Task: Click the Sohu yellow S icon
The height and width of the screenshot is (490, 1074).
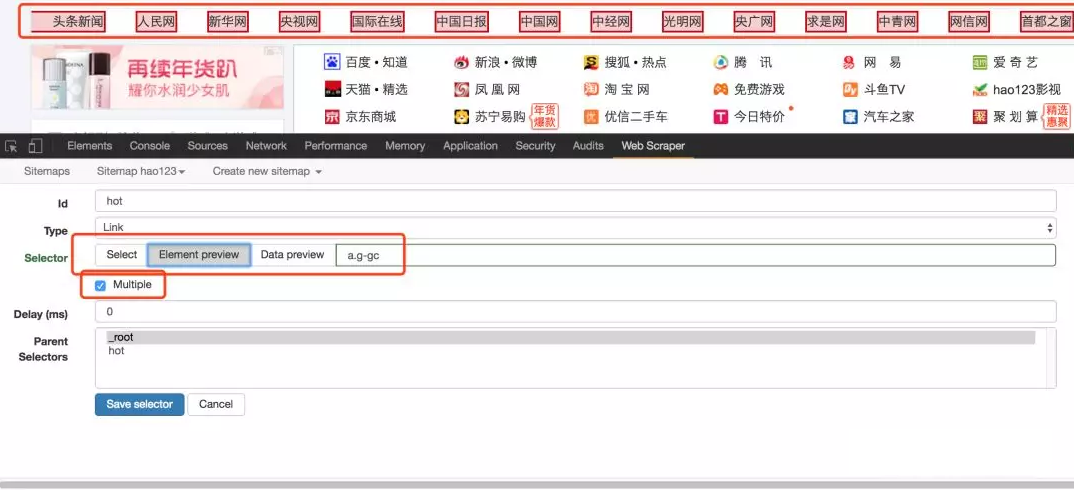Action: (591, 62)
